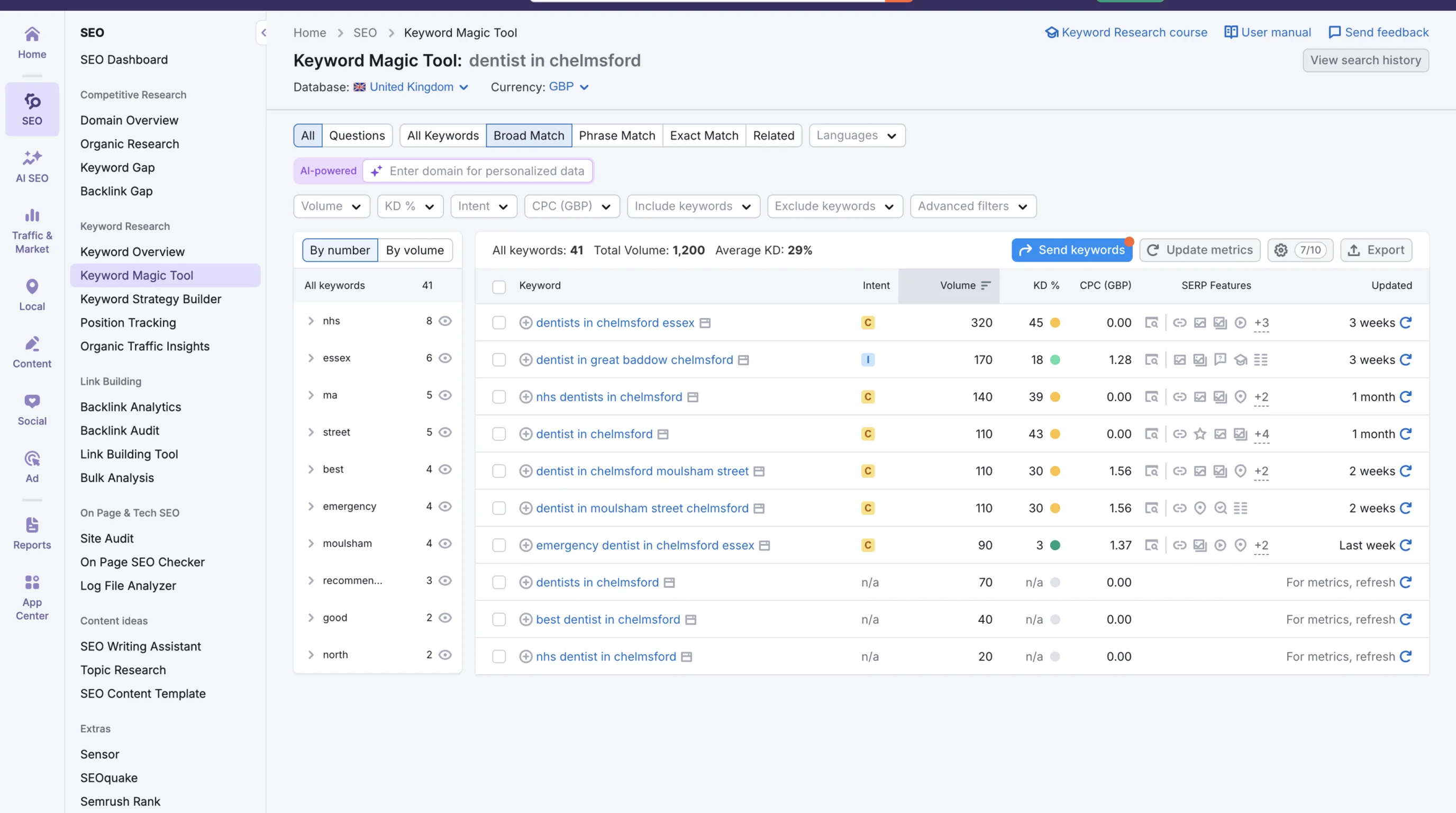Open the CPC (GBP) filter dropdown
The image size is (1456, 813).
(x=571, y=206)
